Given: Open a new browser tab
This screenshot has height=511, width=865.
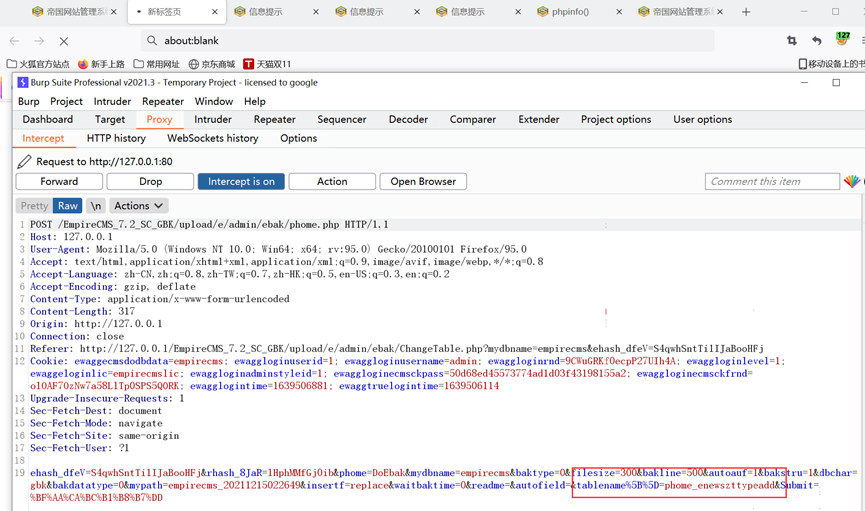Looking at the screenshot, I should pos(746,12).
